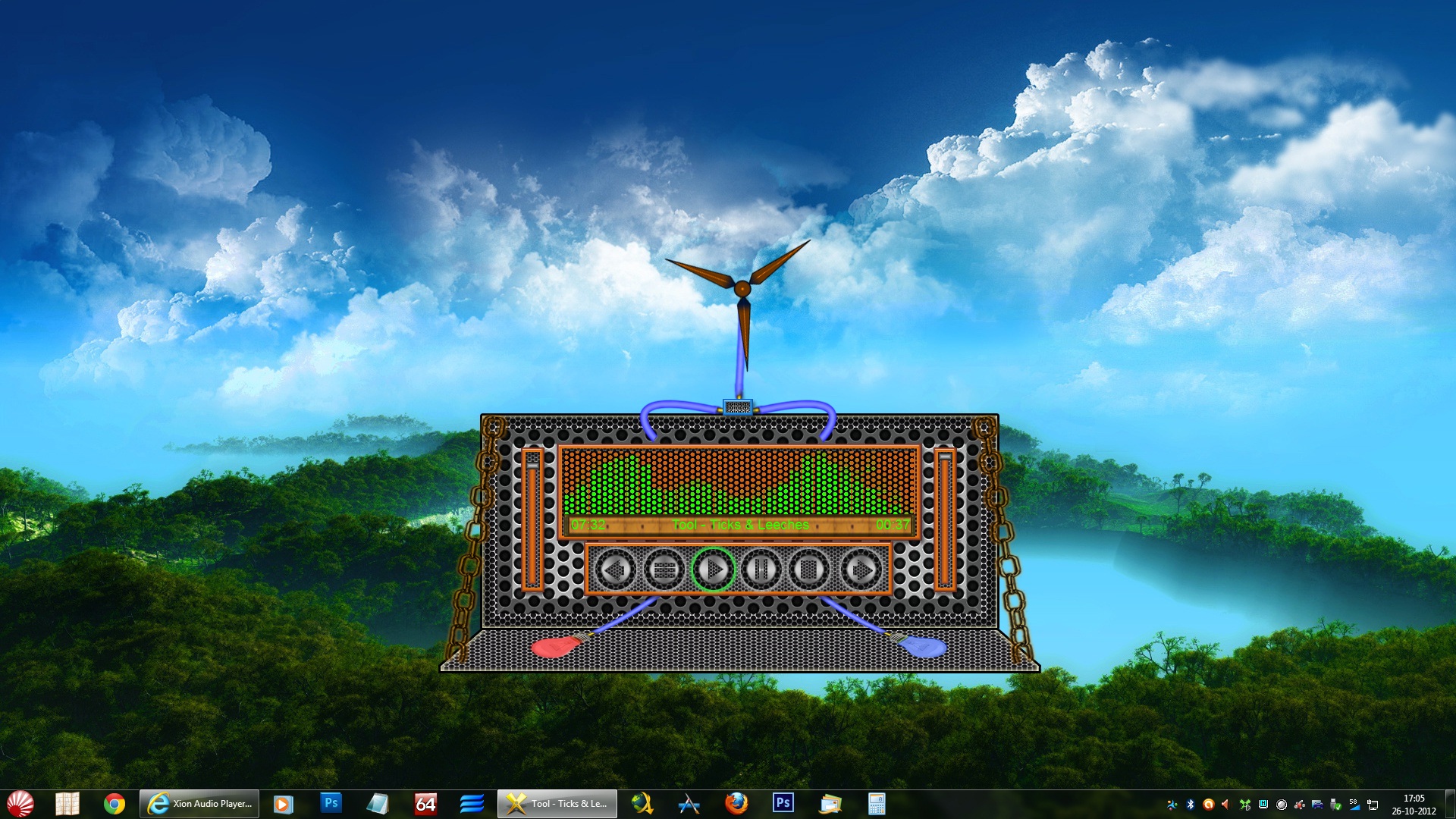Open the blue drafting compass taskbar icon

click(689, 804)
